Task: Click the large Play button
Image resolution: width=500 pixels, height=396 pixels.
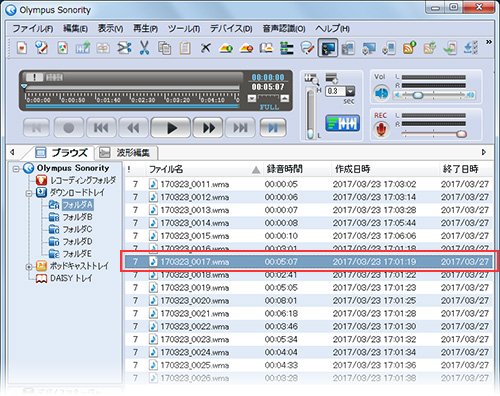Action: 171,128
